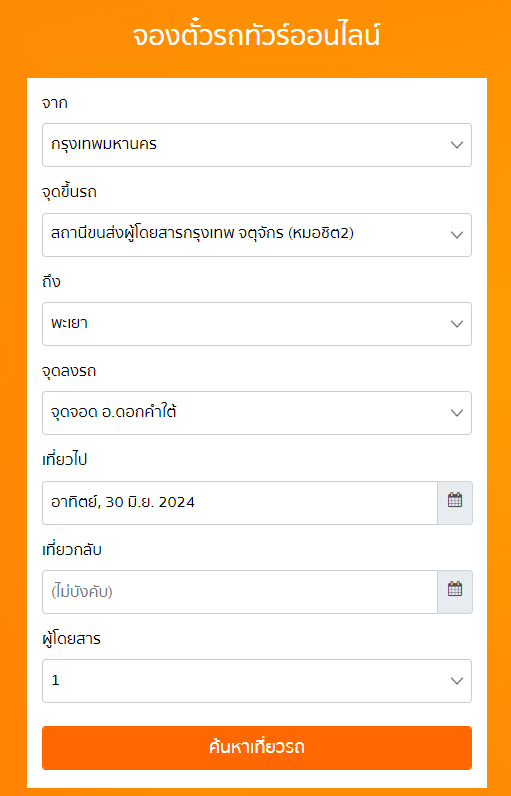The height and width of the screenshot is (796, 511).
Task: Open the จุดลงรถ drop-off point dropdown
Action: point(257,413)
